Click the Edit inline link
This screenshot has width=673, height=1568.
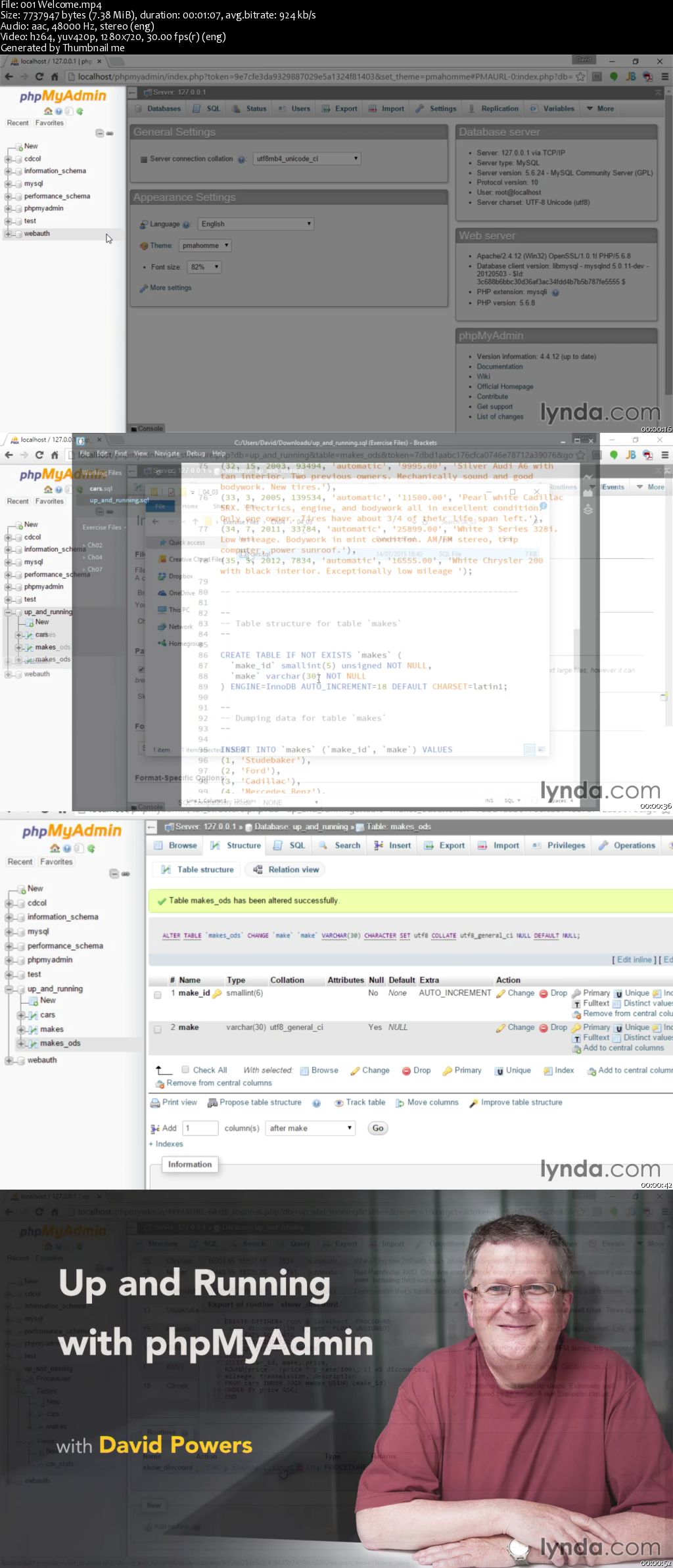point(634,960)
